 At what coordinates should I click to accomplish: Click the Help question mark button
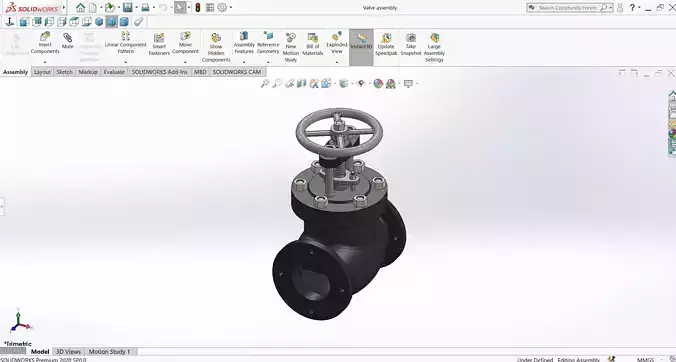pyautogui.click(x=632, y=7)
